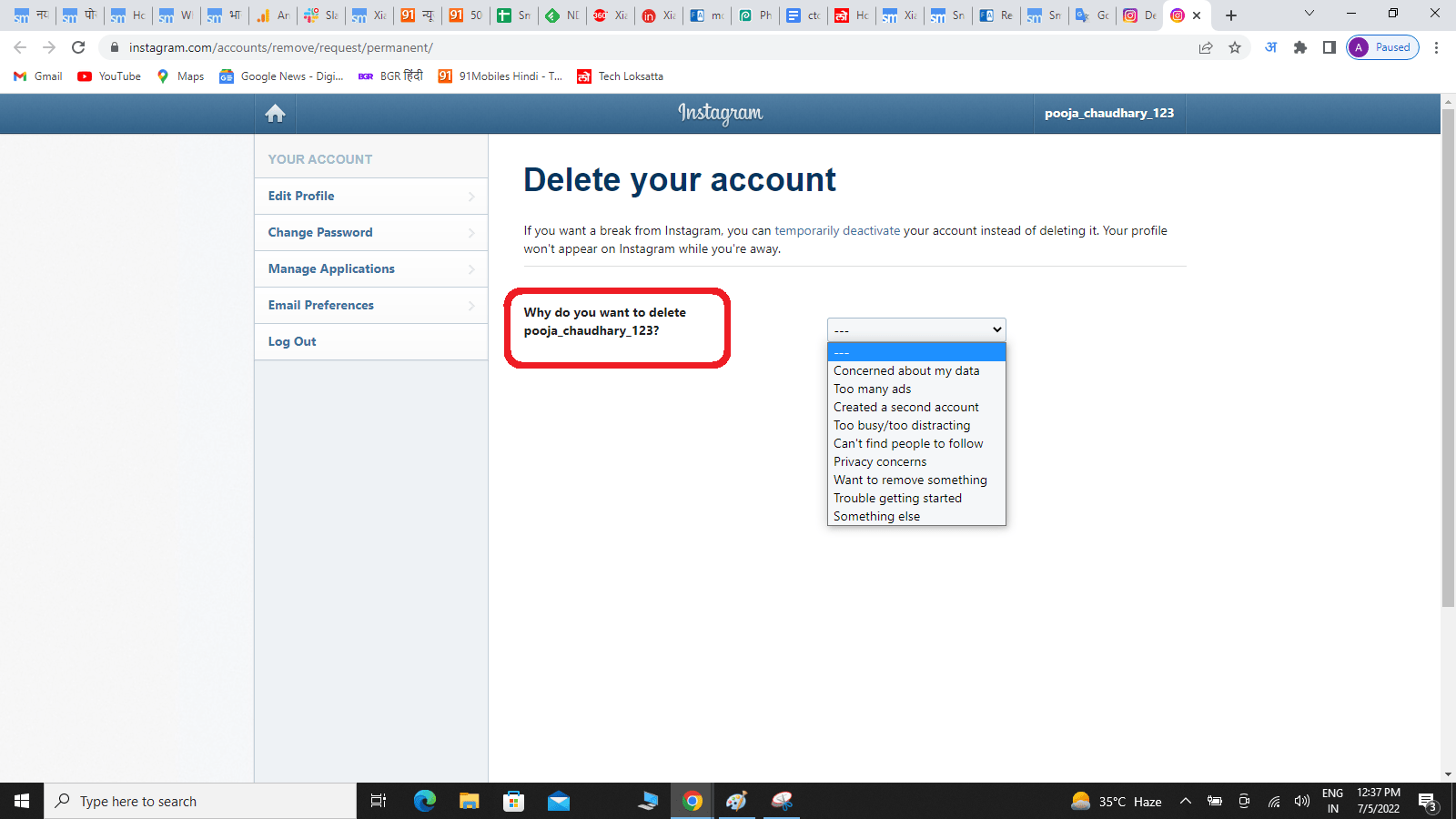Click the Instagram logo in header
1456x819 pixels.
[x=721, y=114]
